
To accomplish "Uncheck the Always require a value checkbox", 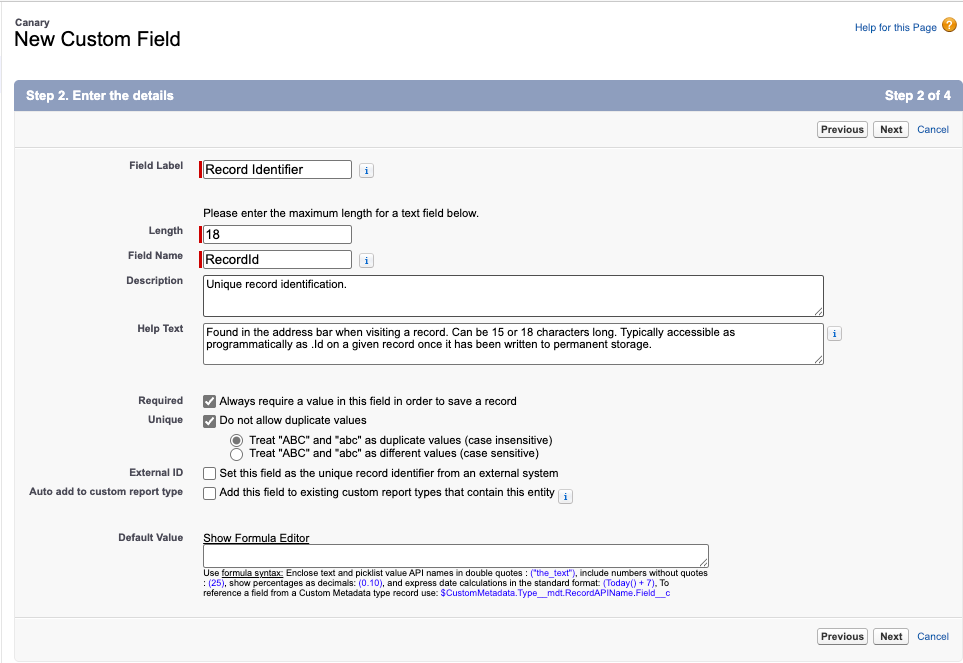I will 209,401.
